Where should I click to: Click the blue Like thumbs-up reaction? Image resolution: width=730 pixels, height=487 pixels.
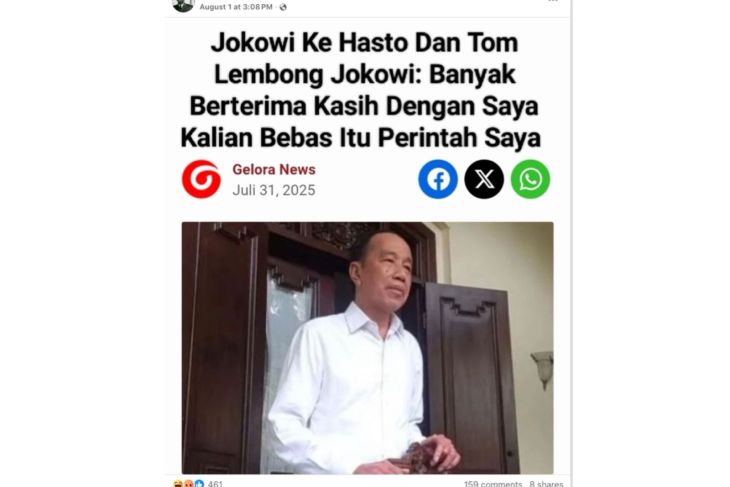pyautogui.click(x=199, y=484)
